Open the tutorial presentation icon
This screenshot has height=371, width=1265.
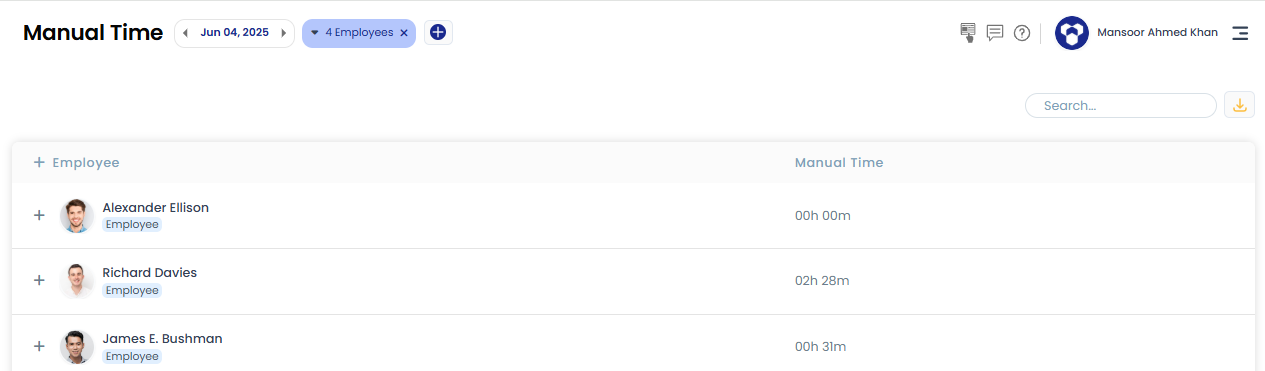pos(967,33)
